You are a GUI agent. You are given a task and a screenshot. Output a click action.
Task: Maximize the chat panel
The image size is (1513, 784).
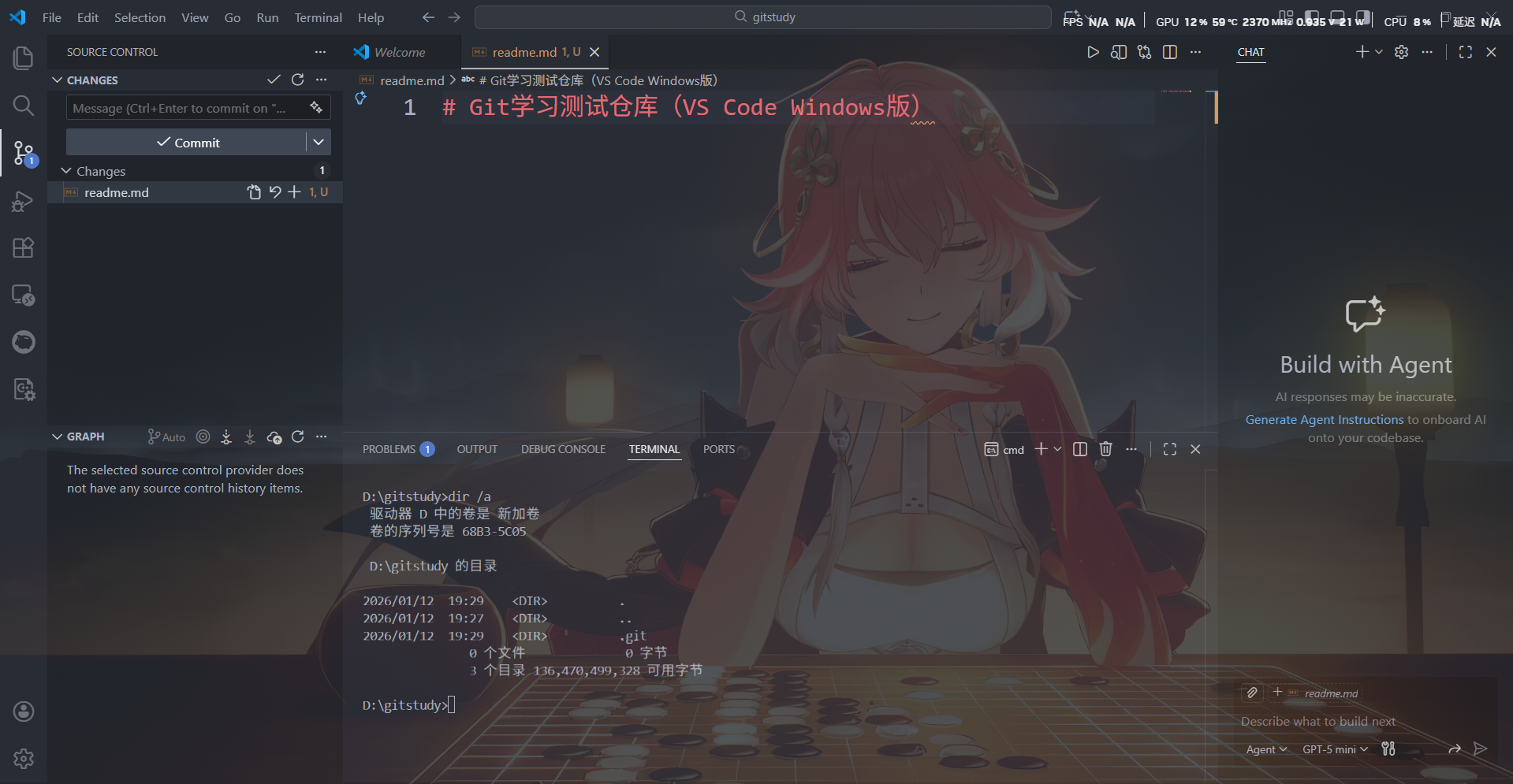click(1466, 52)
